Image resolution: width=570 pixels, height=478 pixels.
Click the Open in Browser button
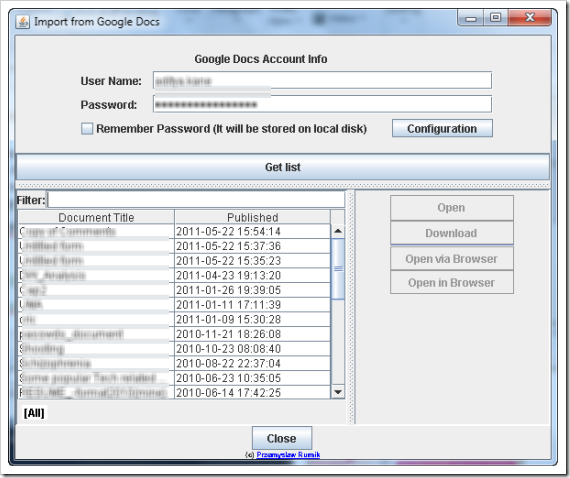coord(451,282)
